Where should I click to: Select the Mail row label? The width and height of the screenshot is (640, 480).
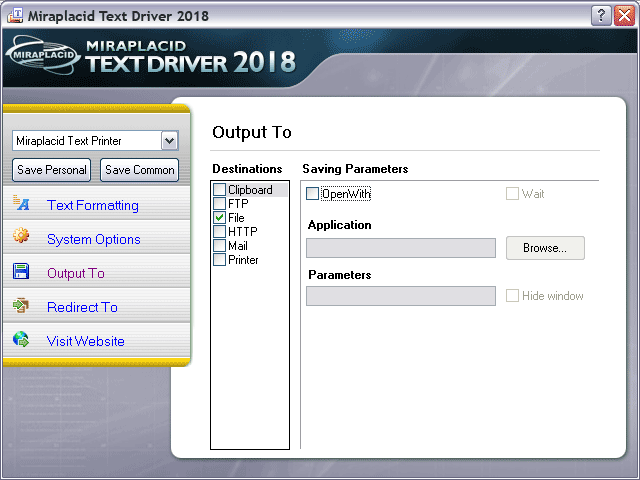coord(238,246)
